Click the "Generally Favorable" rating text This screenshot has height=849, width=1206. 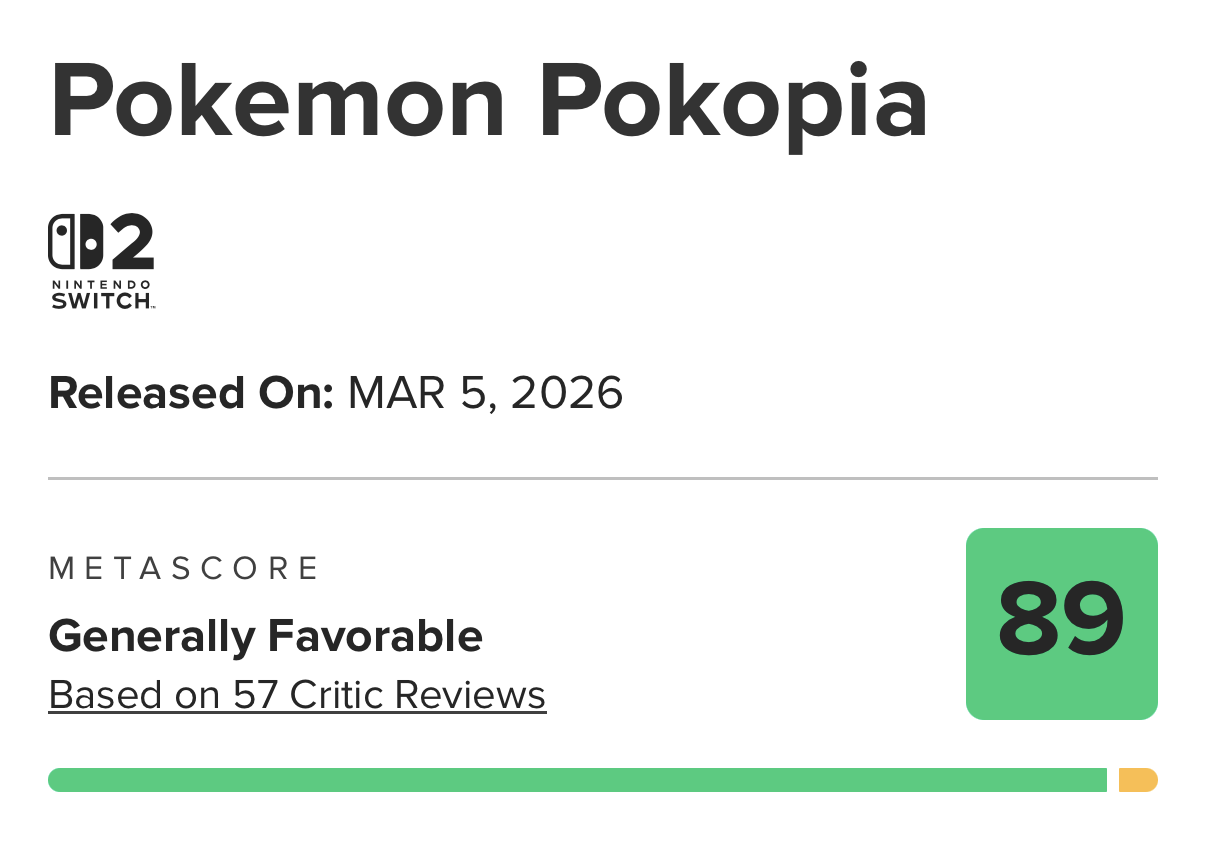pos(265,636)
